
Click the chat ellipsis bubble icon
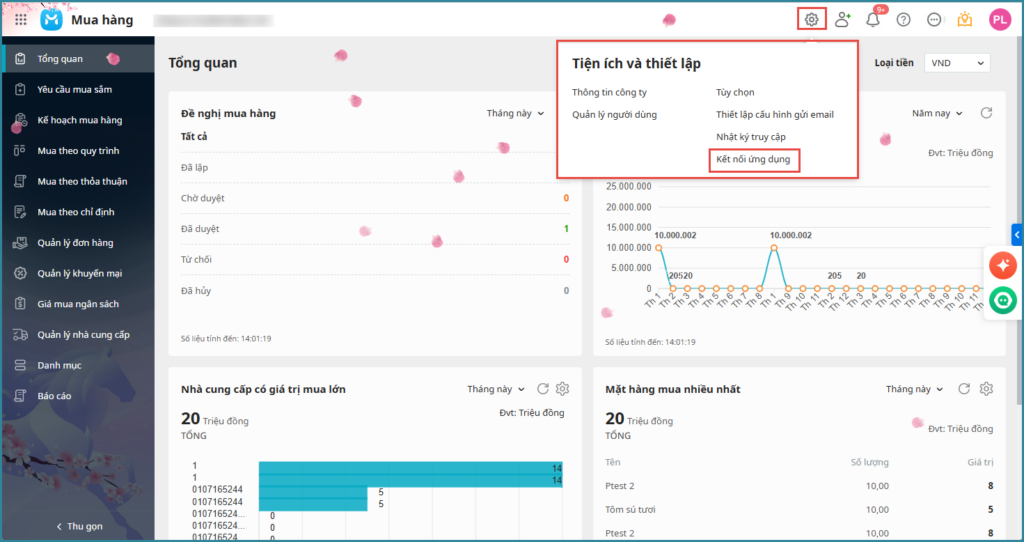[934, 20]
